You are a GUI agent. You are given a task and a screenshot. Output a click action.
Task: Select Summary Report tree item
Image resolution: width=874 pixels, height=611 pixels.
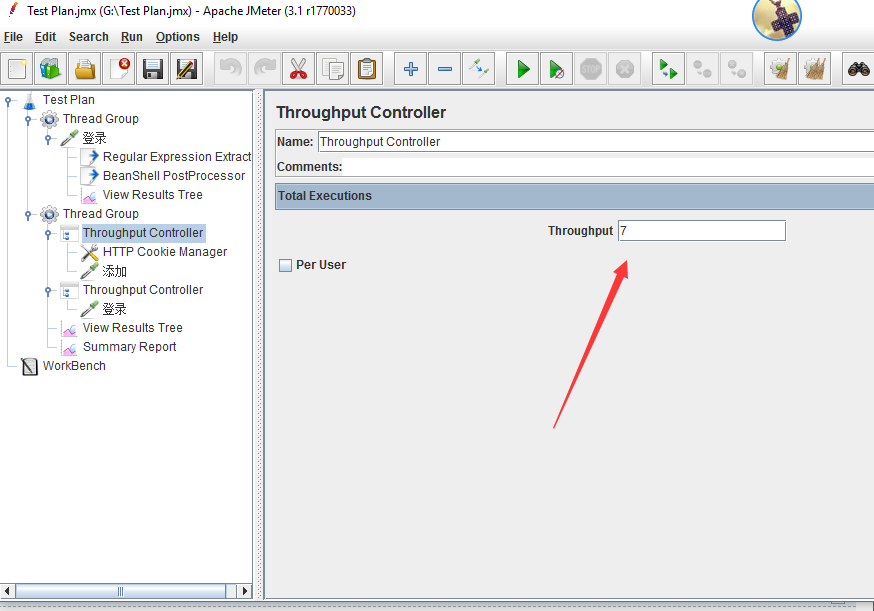[129, 347]
